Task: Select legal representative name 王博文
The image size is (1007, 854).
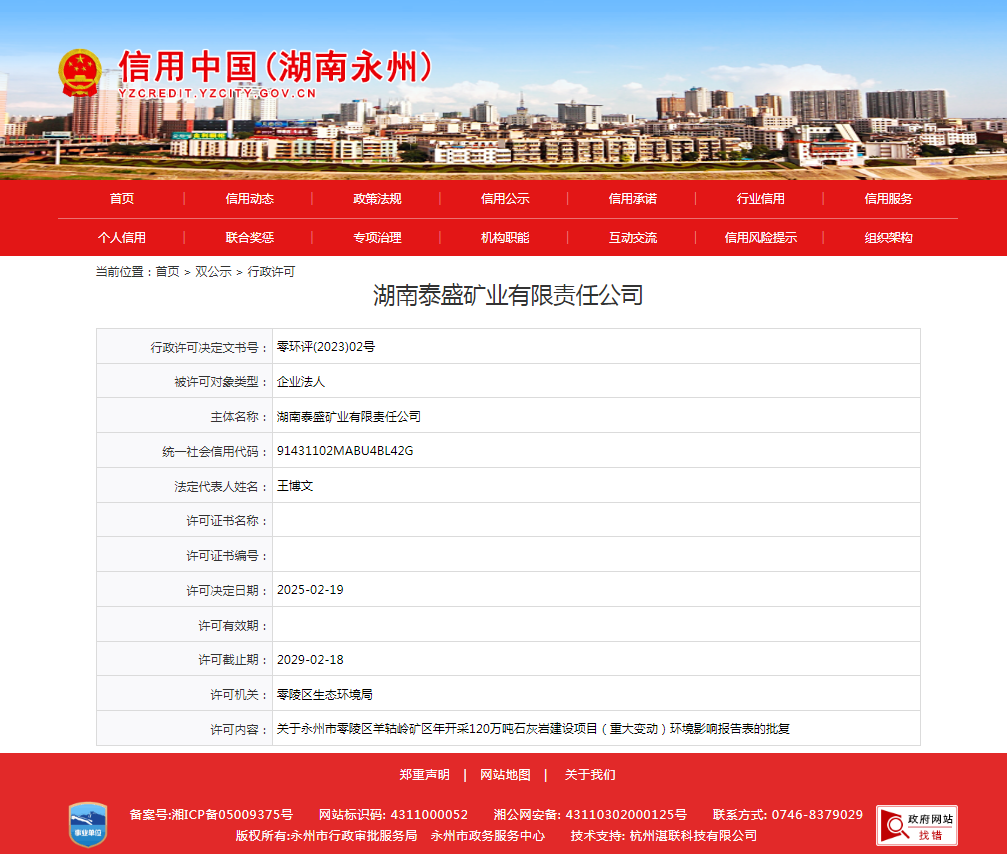Action: click(x=295, y=486)
